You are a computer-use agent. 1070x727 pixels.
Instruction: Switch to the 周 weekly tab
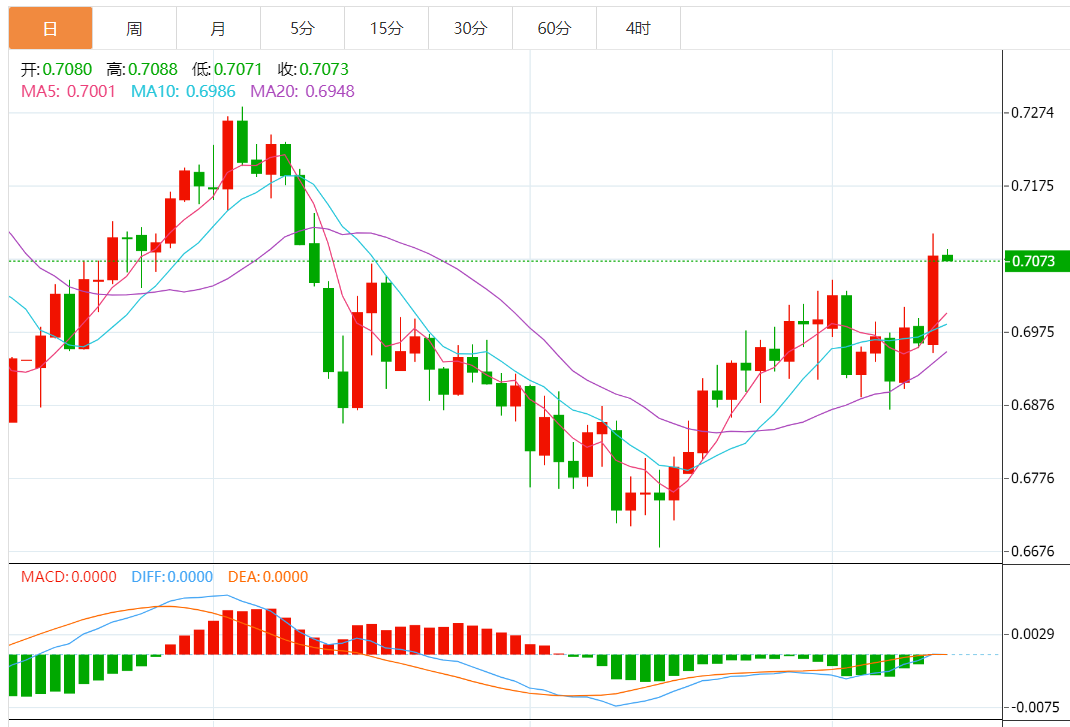coord(134,28)
